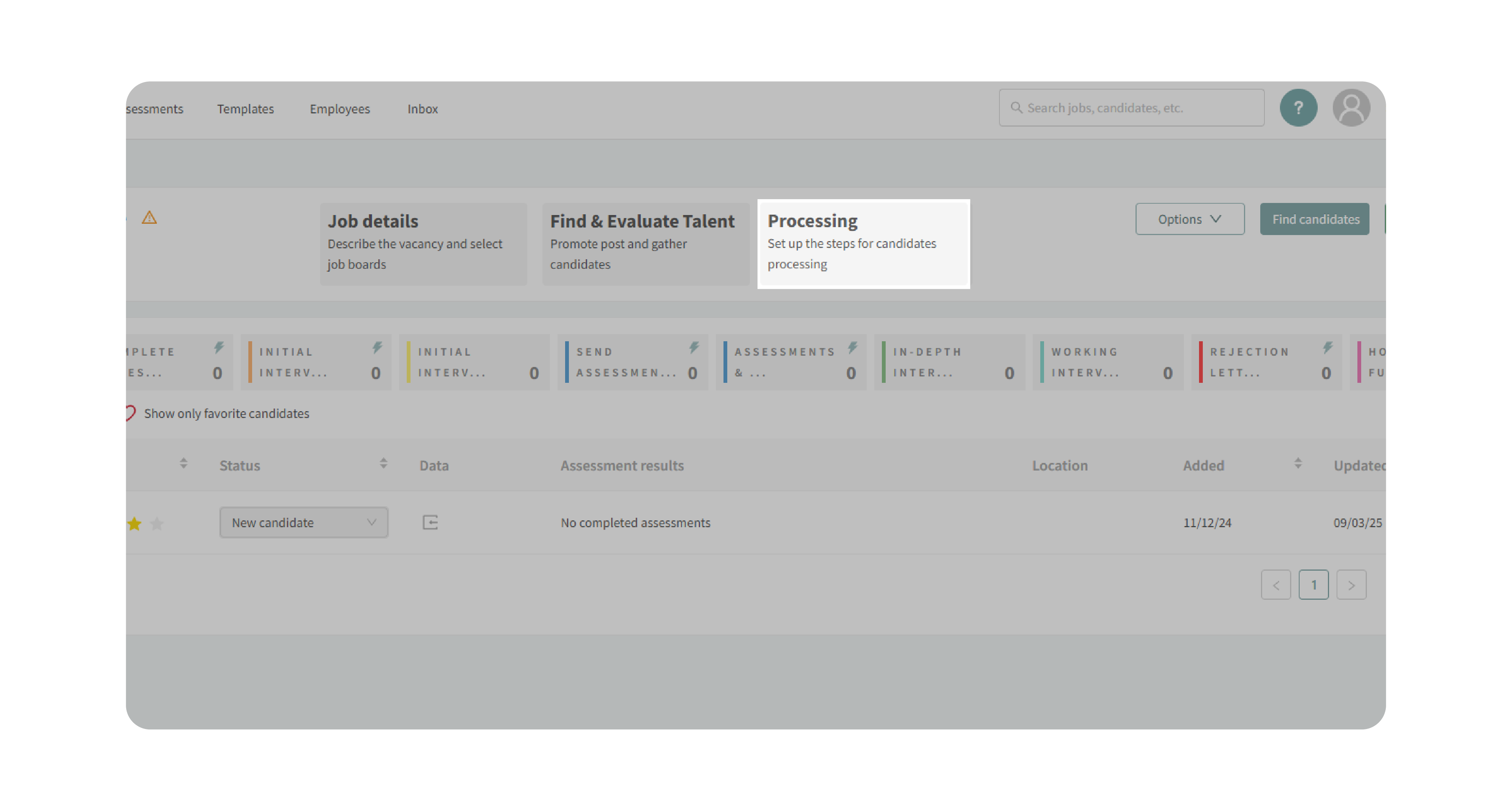Sort by Status column arrows

(x=383, y=464)
